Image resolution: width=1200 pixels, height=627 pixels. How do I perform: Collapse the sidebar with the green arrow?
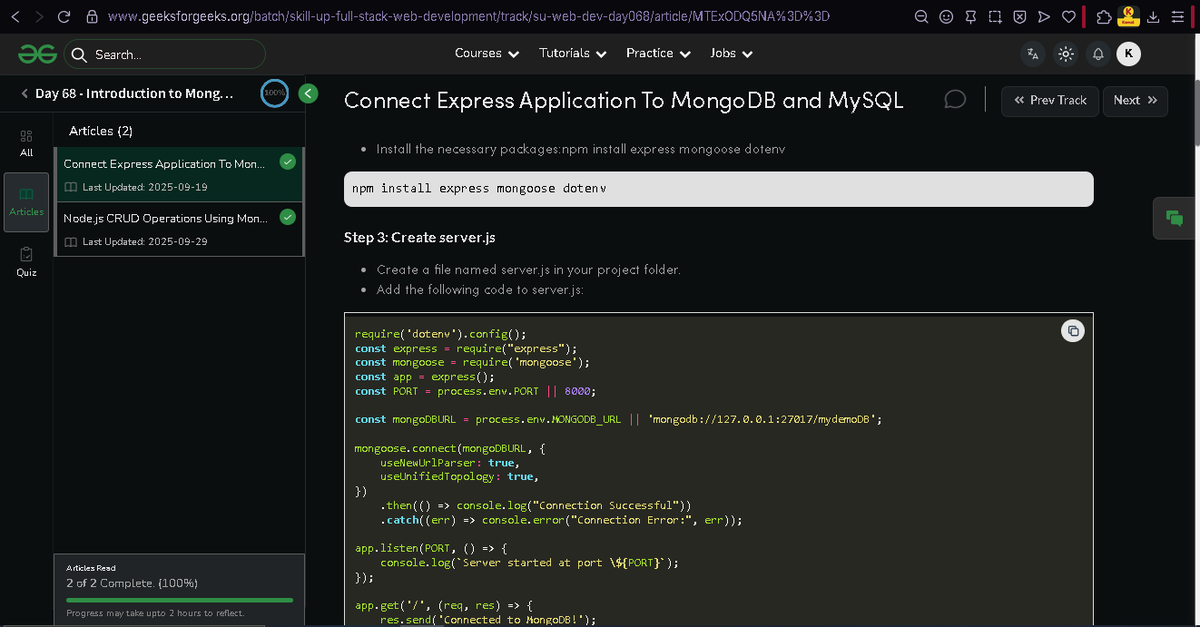[x=309, y=93]
